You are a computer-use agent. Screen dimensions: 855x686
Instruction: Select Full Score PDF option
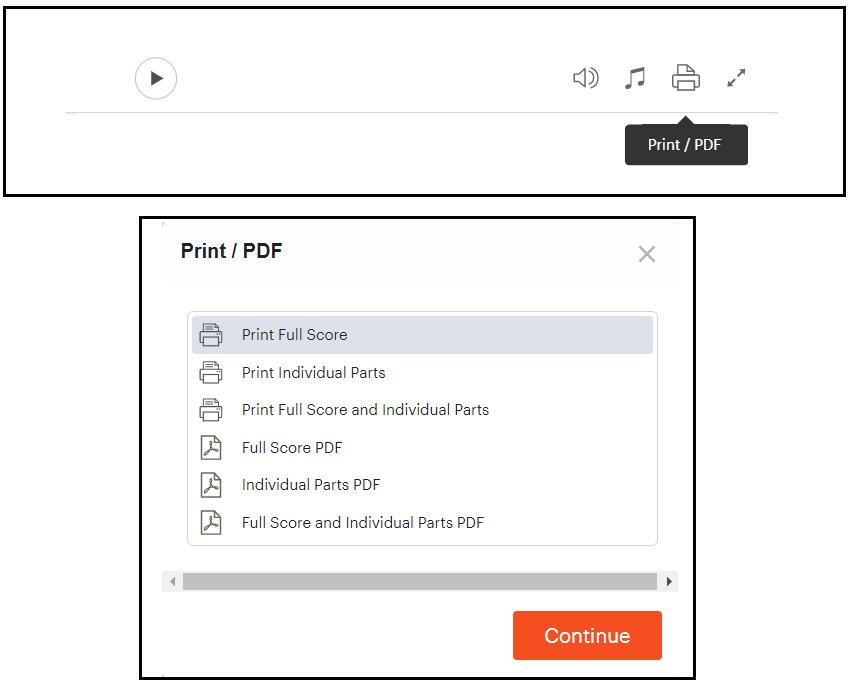tap(422, 448)
